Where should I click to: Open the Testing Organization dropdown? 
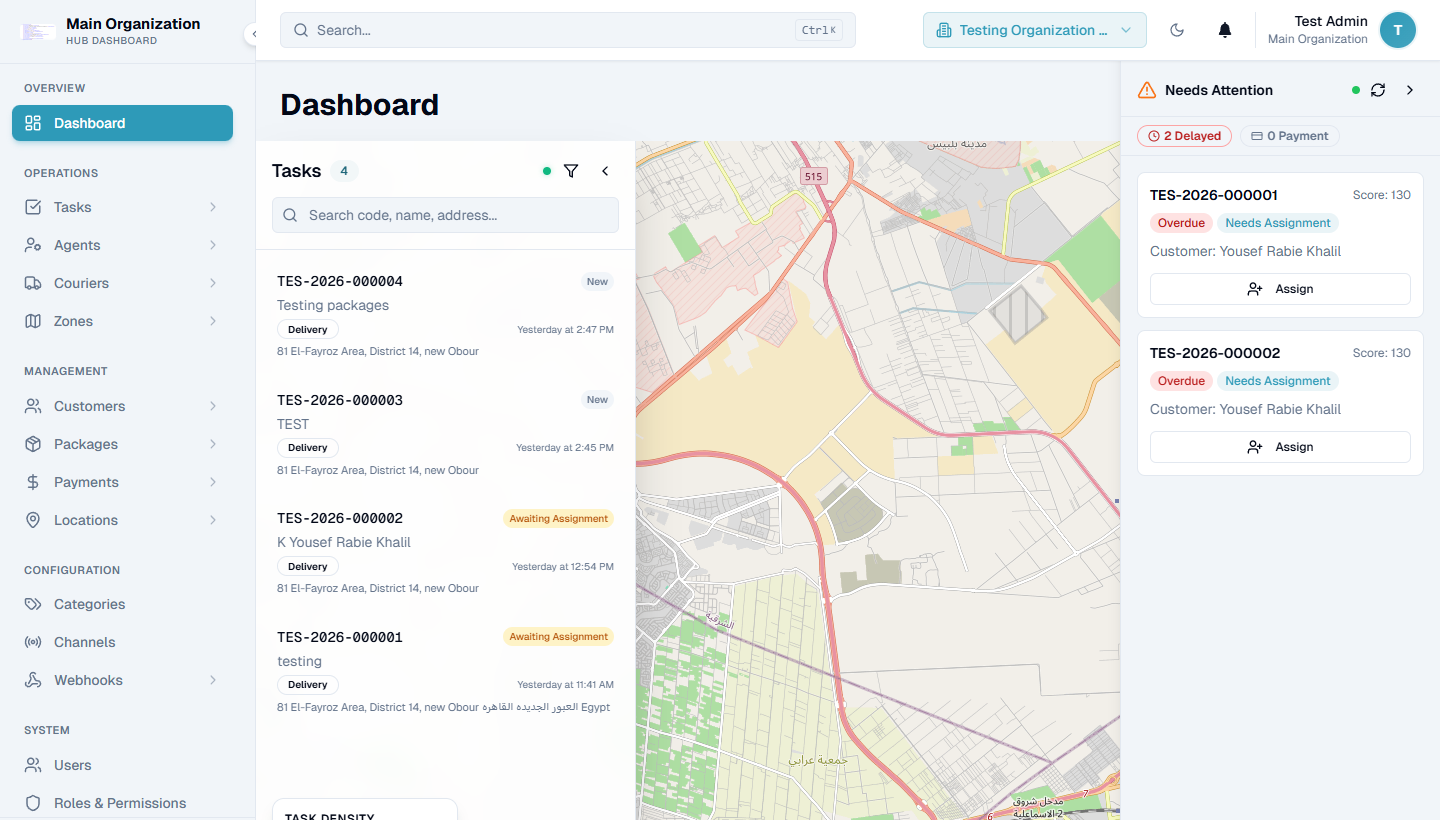point(1034,30)
